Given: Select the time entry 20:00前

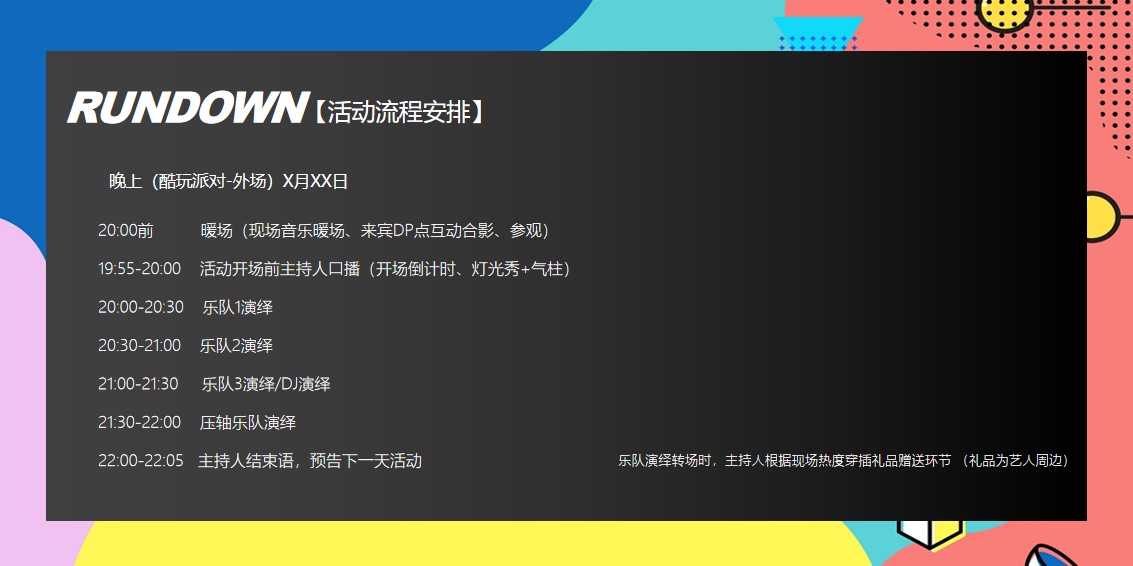Looking at the screenshot, I should tap(126, 231).
